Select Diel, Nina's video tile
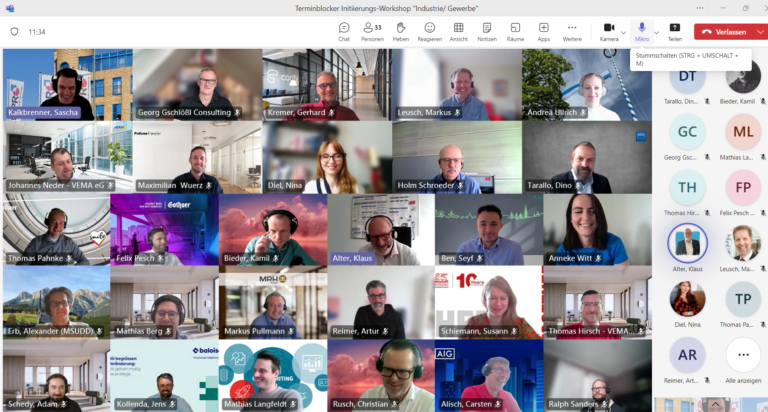The width and height of the screenshot is (768, 412). tap(327, 157)
